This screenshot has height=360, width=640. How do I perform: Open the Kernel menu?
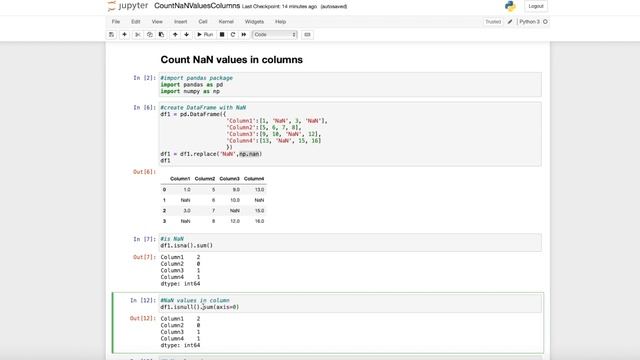(226, 22)
